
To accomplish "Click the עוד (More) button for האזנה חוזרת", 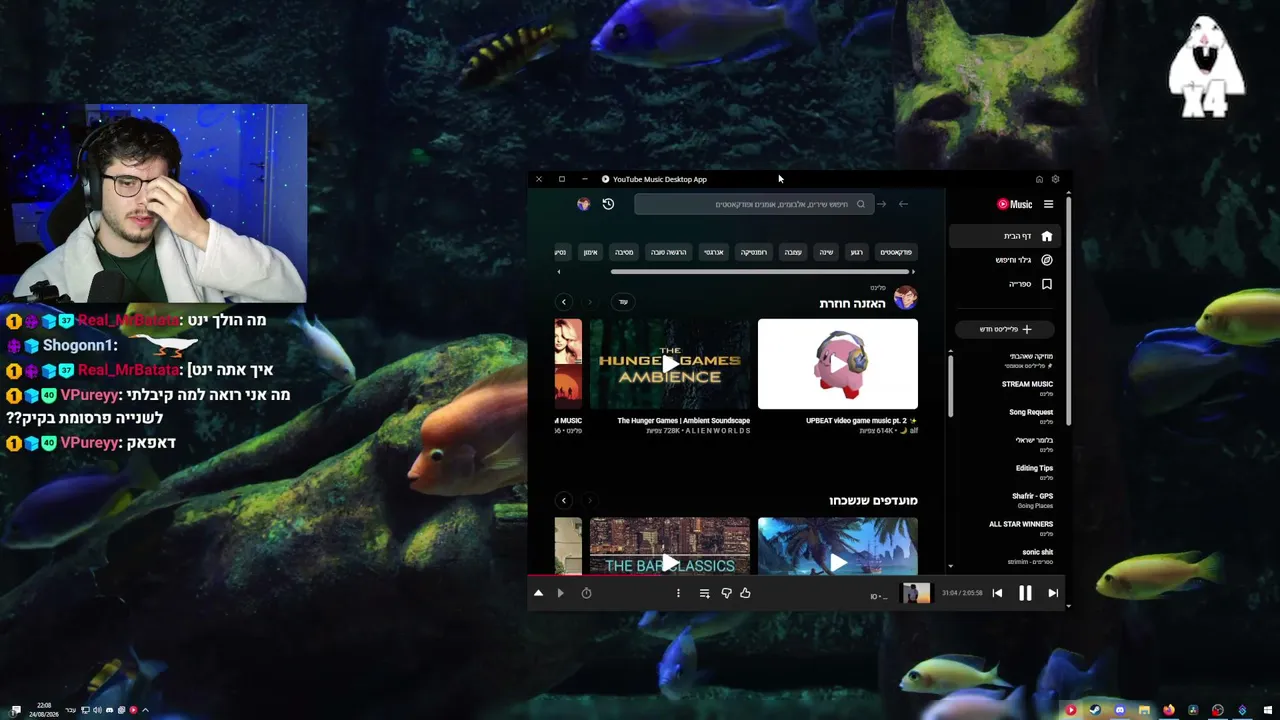I will click(x=623, y=302).
